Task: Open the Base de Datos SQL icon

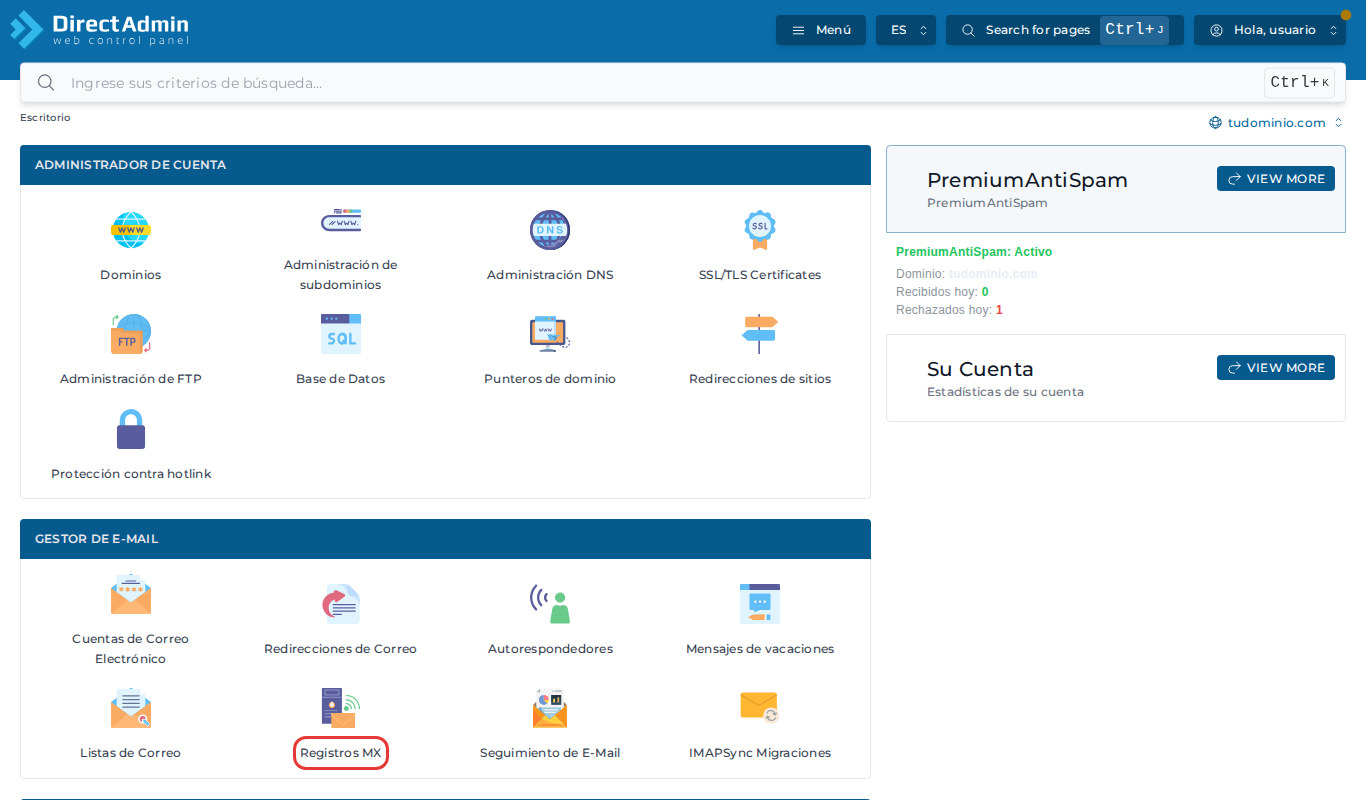Action: click(x=340, y=334)
